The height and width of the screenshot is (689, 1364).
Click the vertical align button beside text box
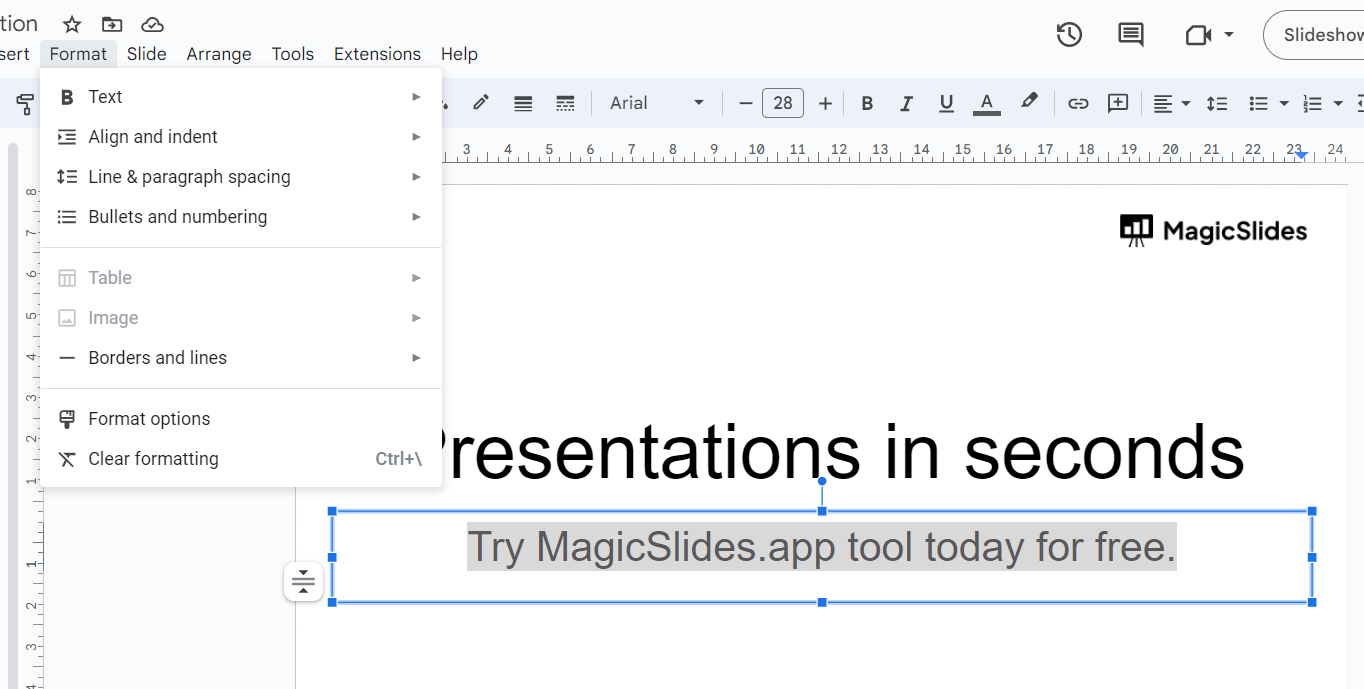(x=303, y=581)
